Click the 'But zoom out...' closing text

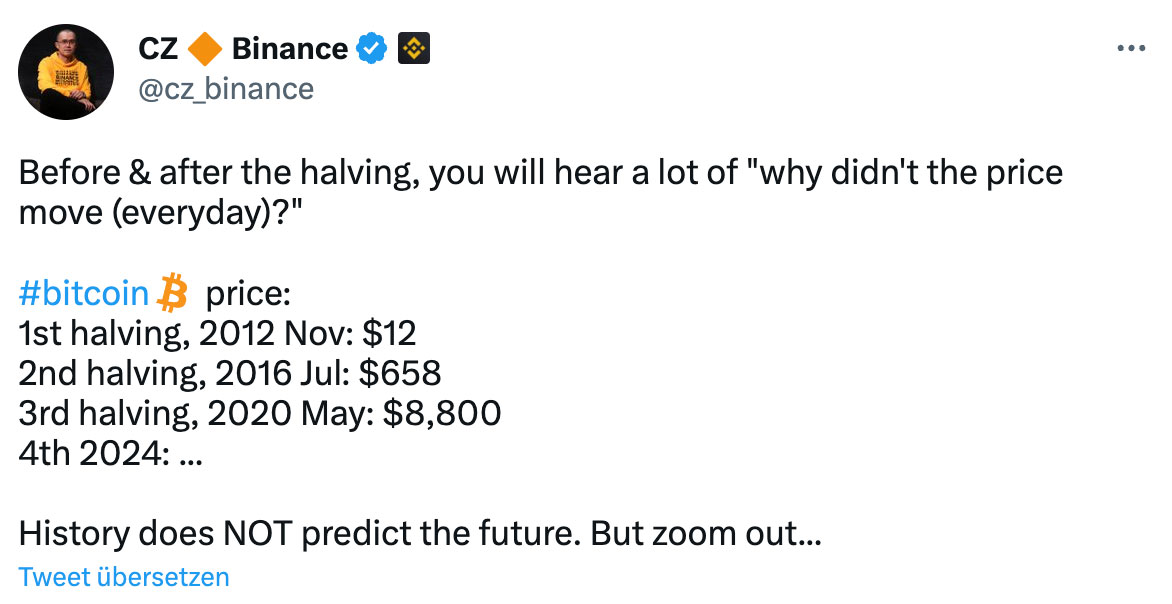706,534
